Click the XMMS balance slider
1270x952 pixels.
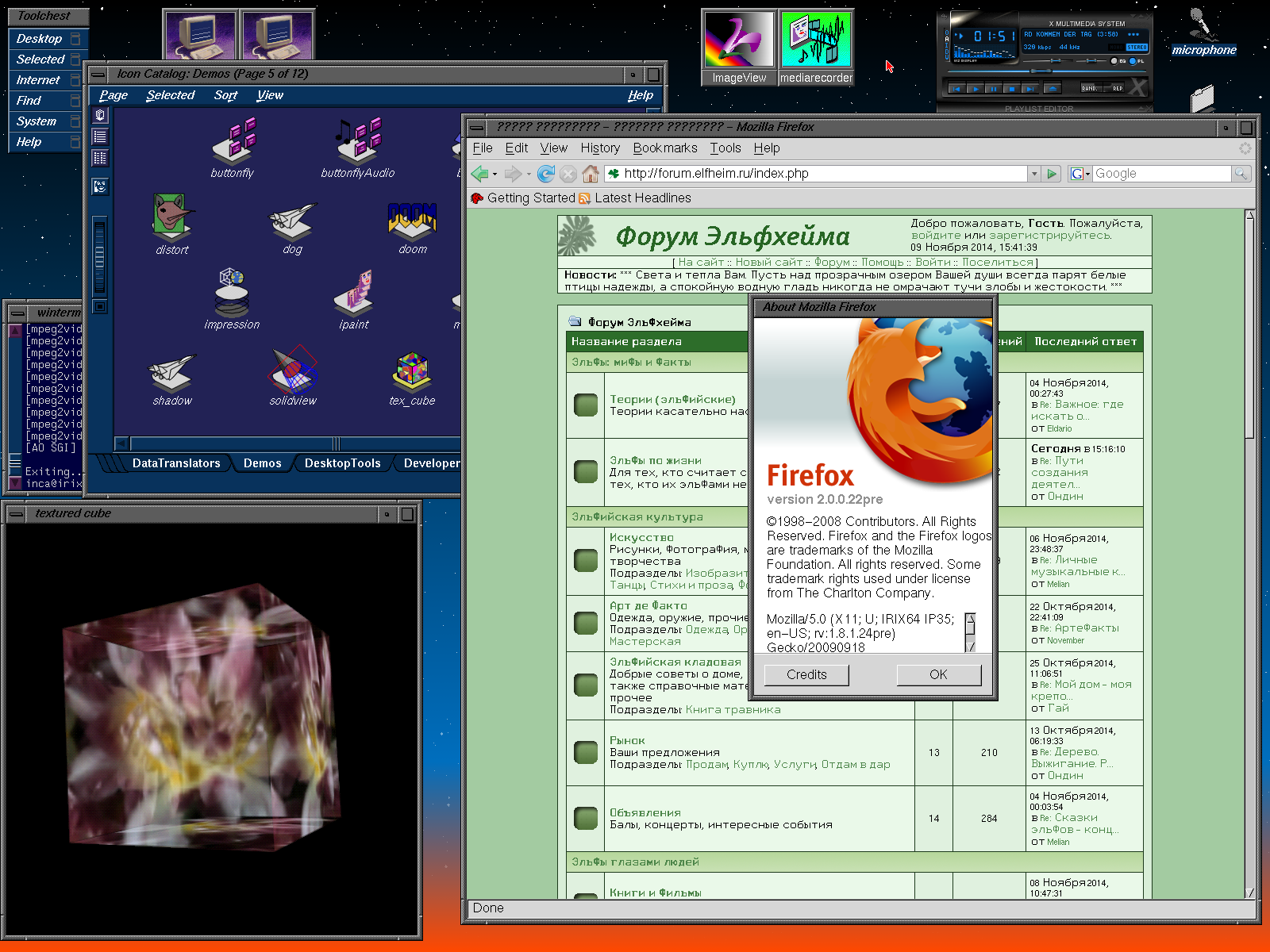coord(1091,60)
